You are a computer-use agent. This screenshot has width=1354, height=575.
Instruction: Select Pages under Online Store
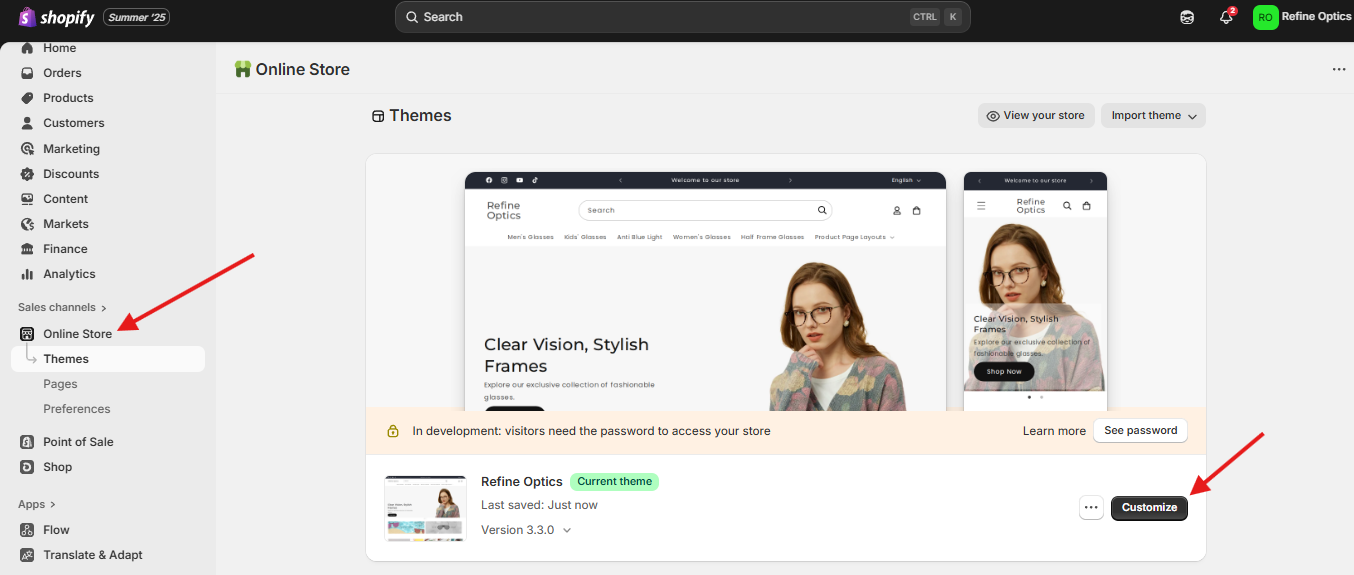tap(60, 384)
